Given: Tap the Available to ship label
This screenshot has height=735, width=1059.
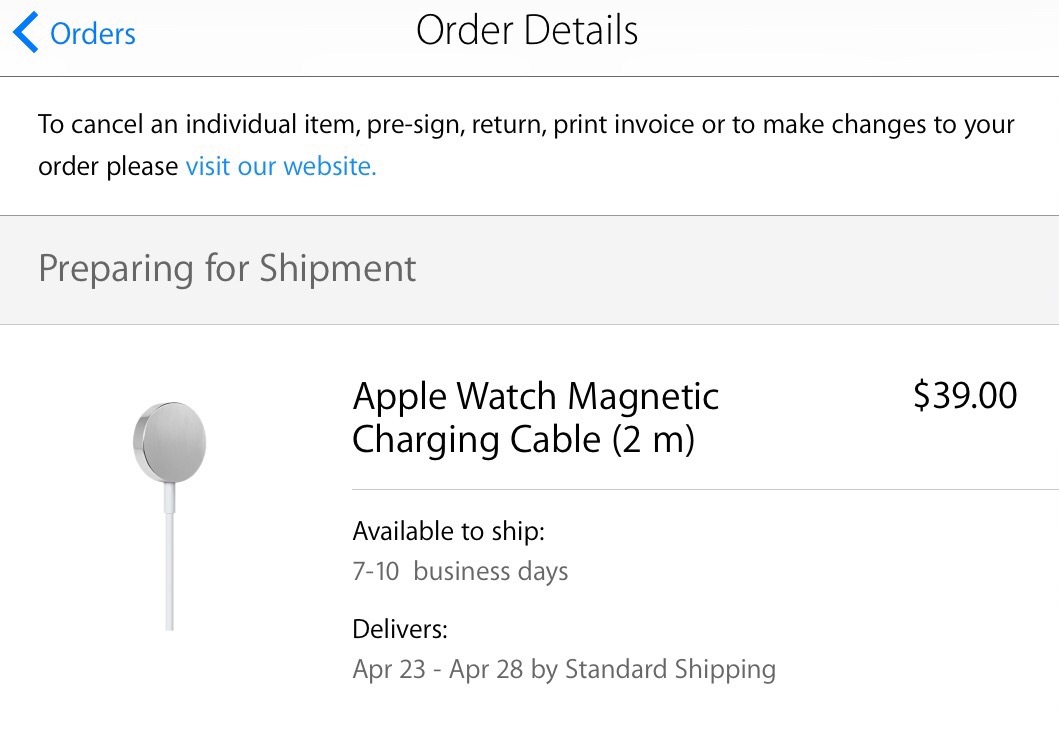Looking at the screenshot, I should (448, 531).
